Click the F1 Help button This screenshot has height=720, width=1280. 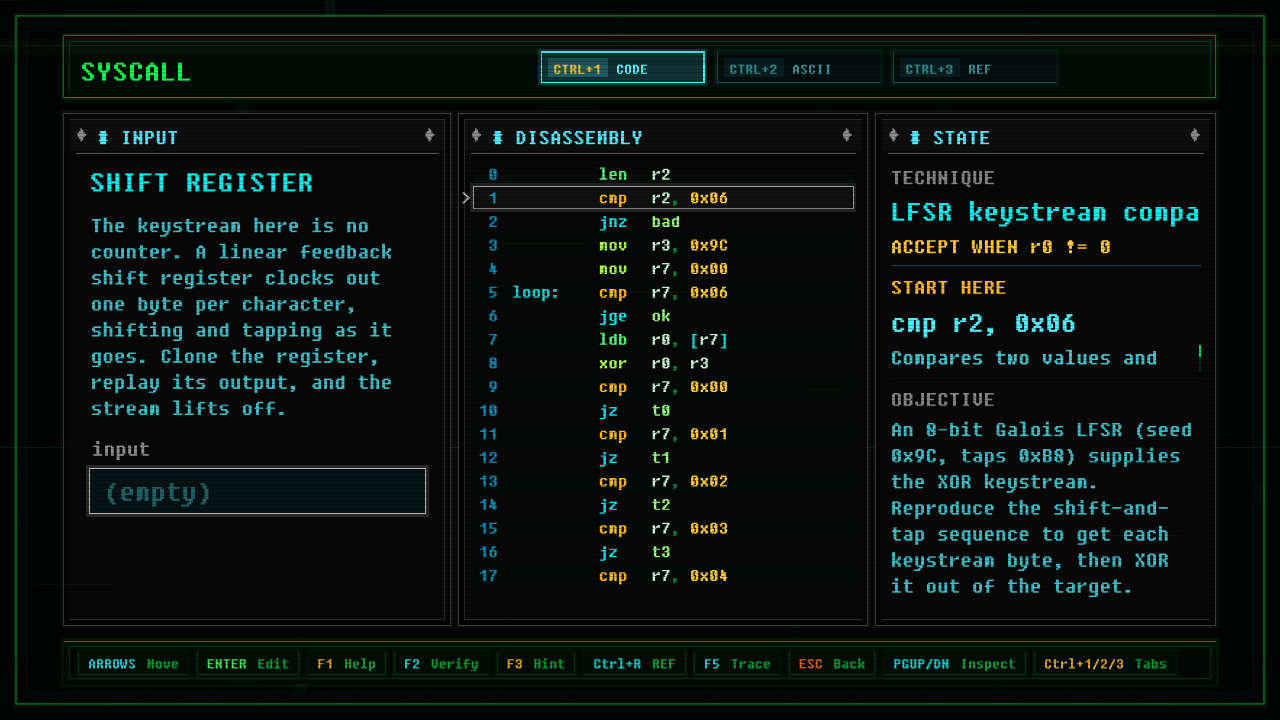point(346,663)
